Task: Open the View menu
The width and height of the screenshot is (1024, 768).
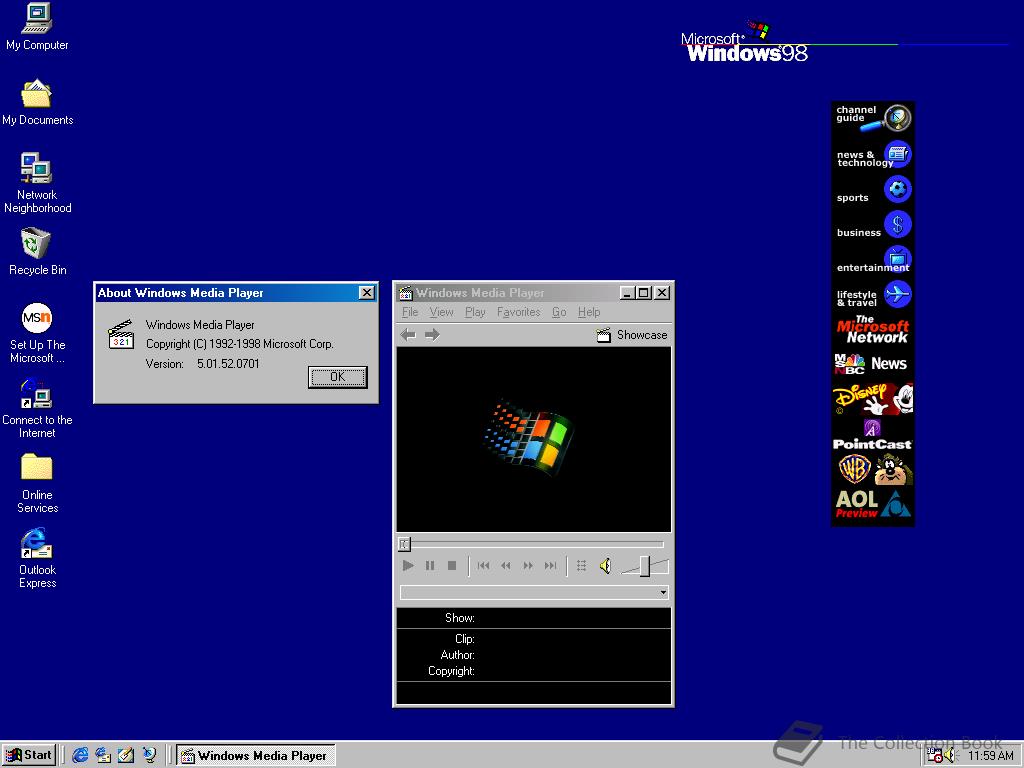Action: (441, 312)
